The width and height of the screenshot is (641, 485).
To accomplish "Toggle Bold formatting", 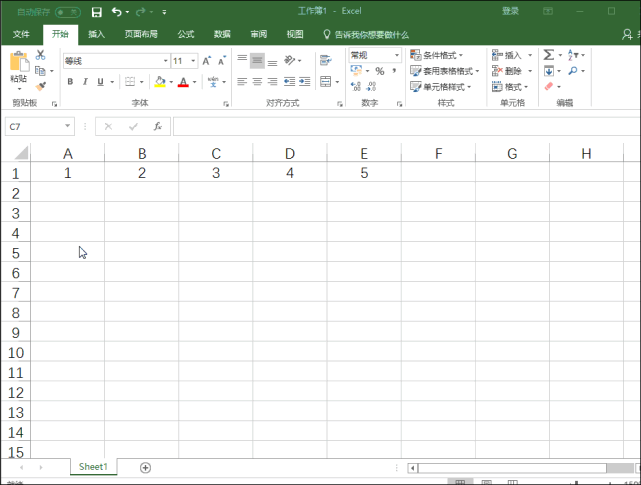I will (70, 82).
